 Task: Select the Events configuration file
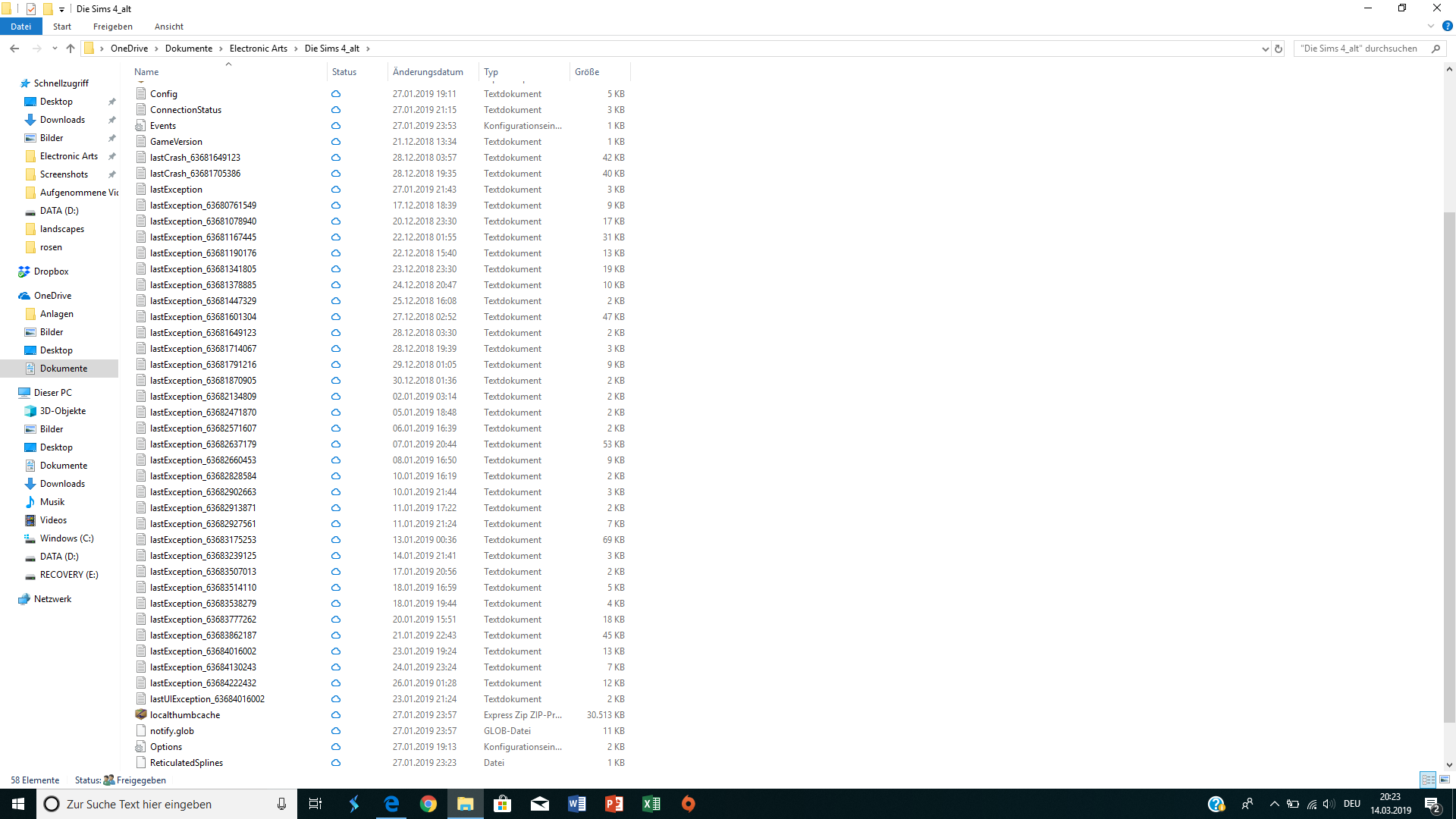pos(163,126)
